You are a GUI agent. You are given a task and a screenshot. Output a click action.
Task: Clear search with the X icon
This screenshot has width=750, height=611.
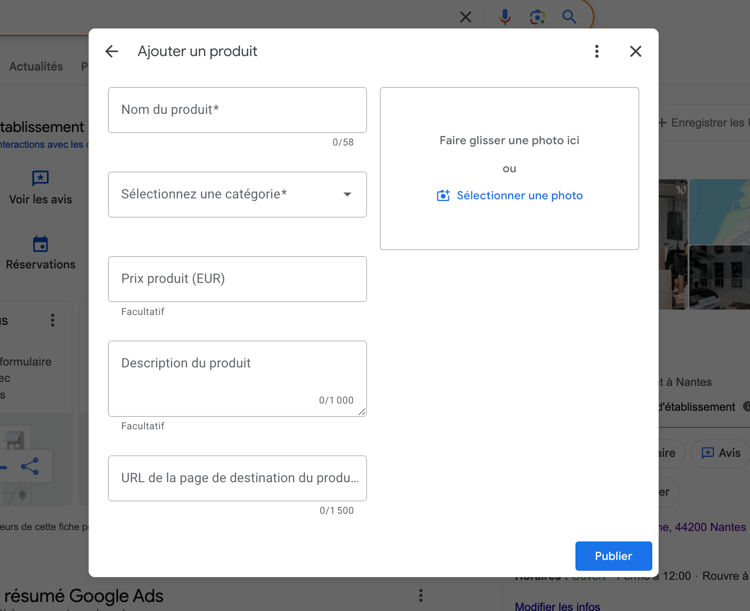click(x=466, y=17)
